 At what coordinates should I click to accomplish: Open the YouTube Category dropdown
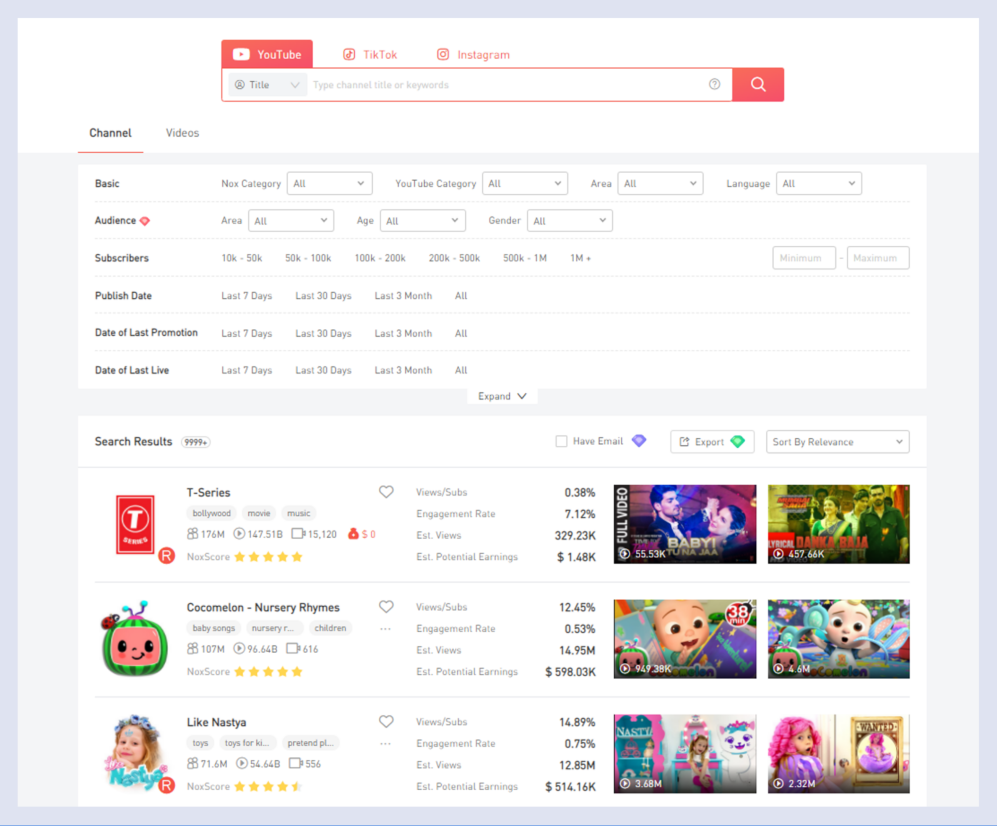525,183
